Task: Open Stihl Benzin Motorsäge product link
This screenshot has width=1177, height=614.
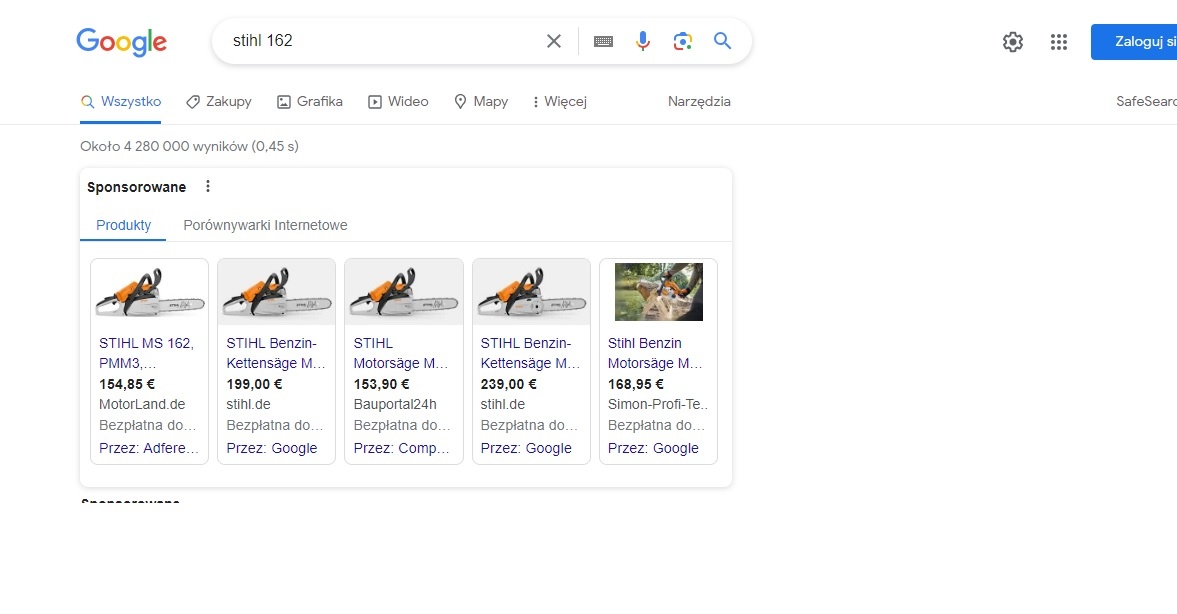Action: point(655,353)
